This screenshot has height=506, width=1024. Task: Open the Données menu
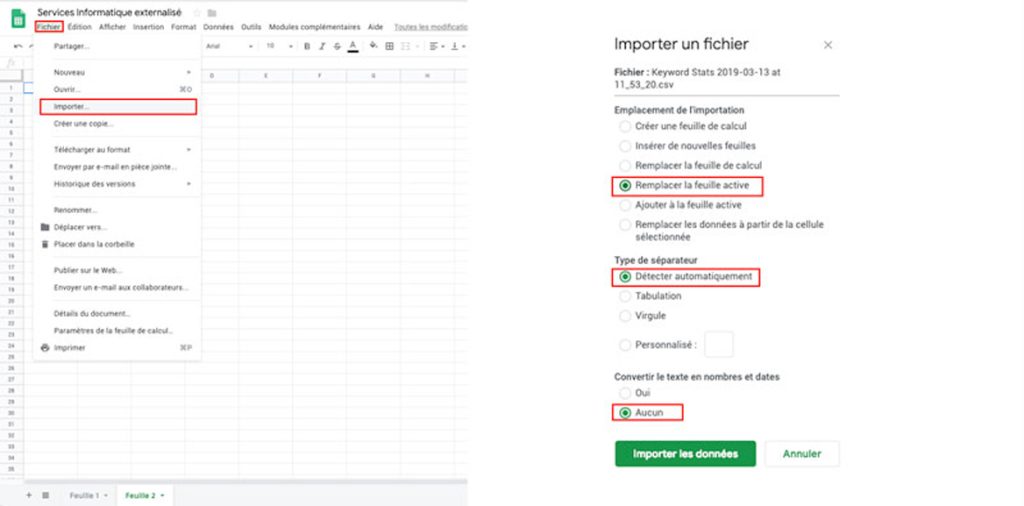218,27
